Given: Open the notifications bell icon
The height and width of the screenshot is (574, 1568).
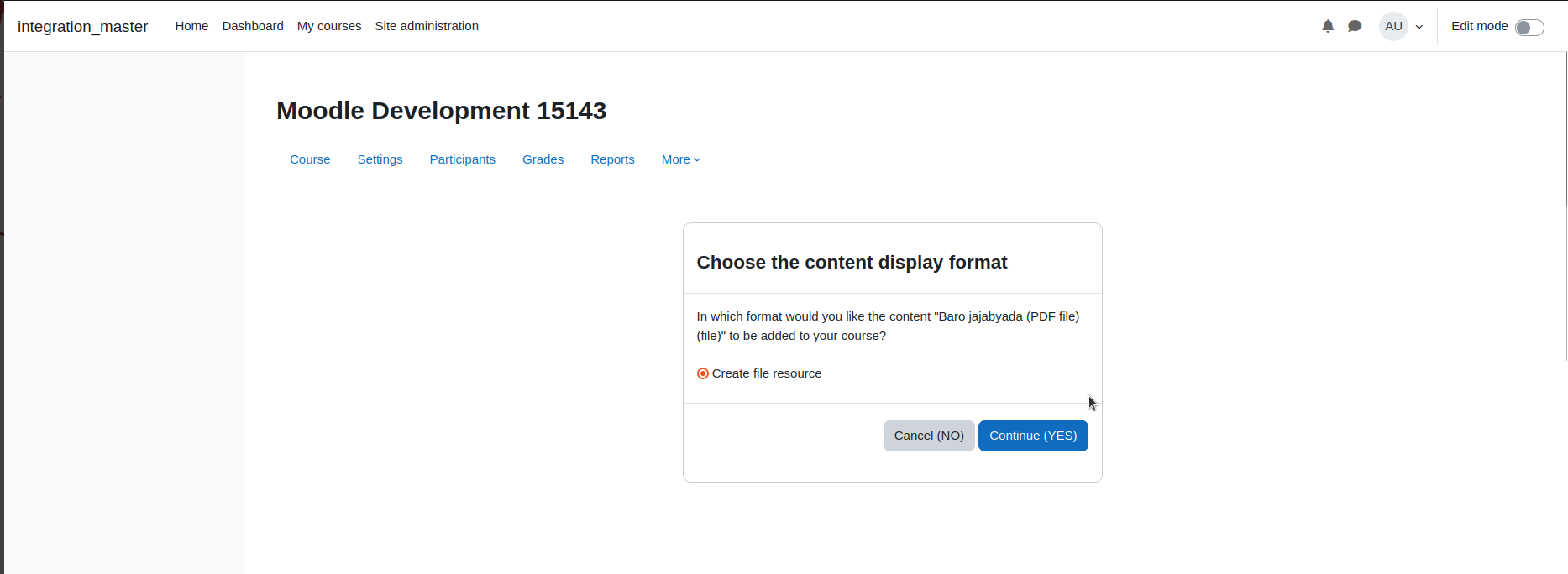Looking at the screenshot, I should (1328, 26).
